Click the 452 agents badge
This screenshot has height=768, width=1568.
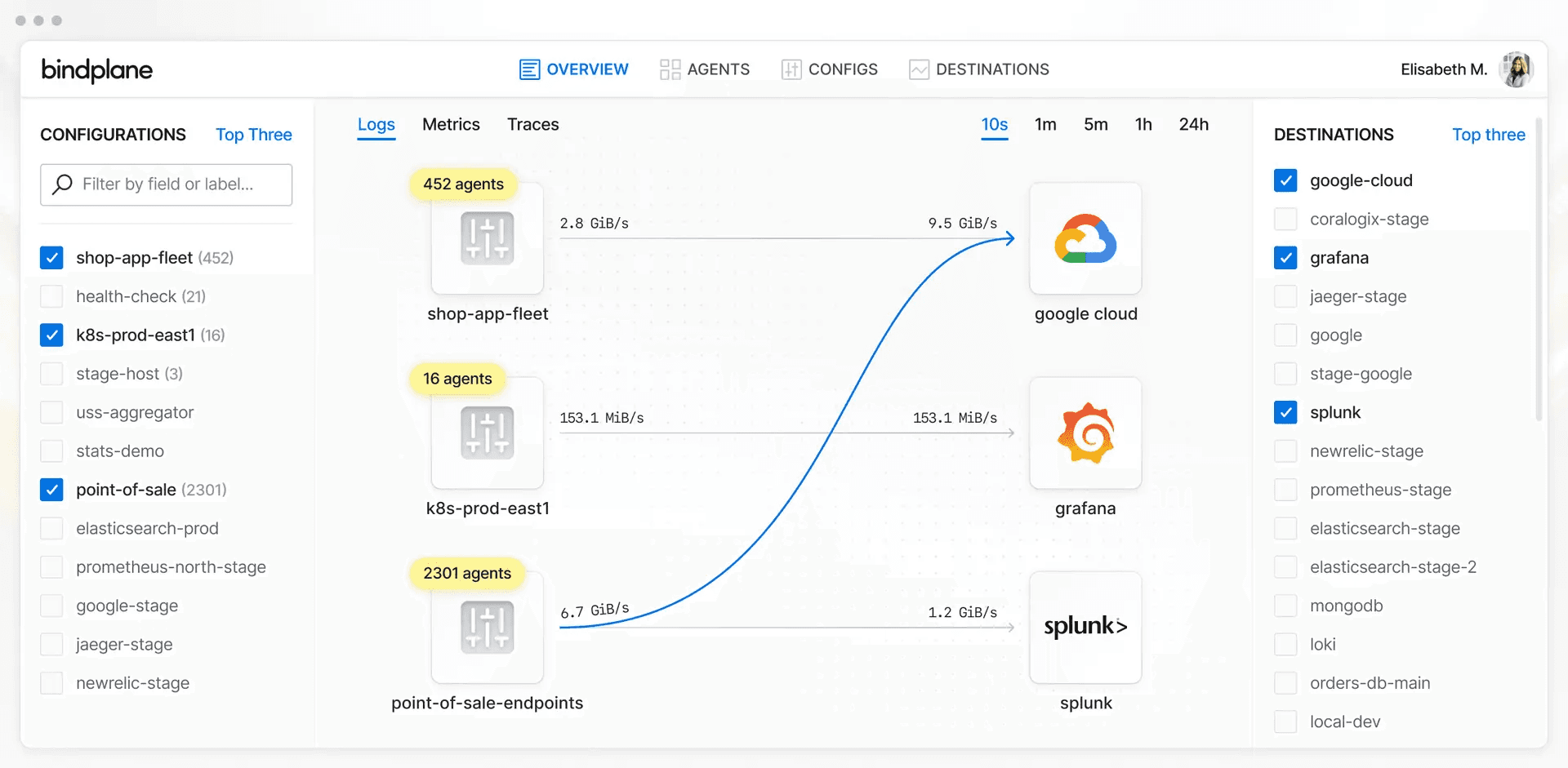coord(463,184)
